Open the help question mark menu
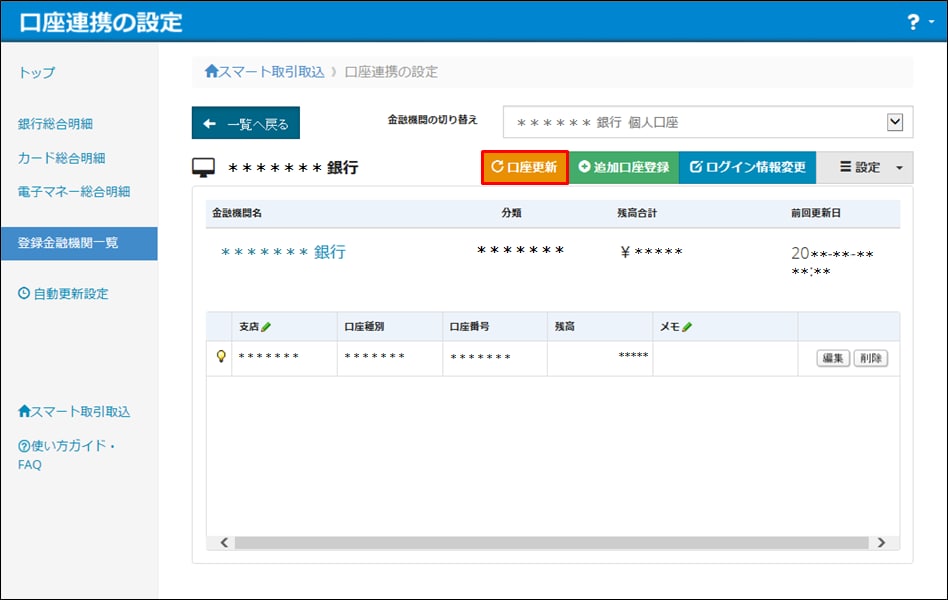The width and height of the screenshot is (948, 600). [x=920, y=22]
